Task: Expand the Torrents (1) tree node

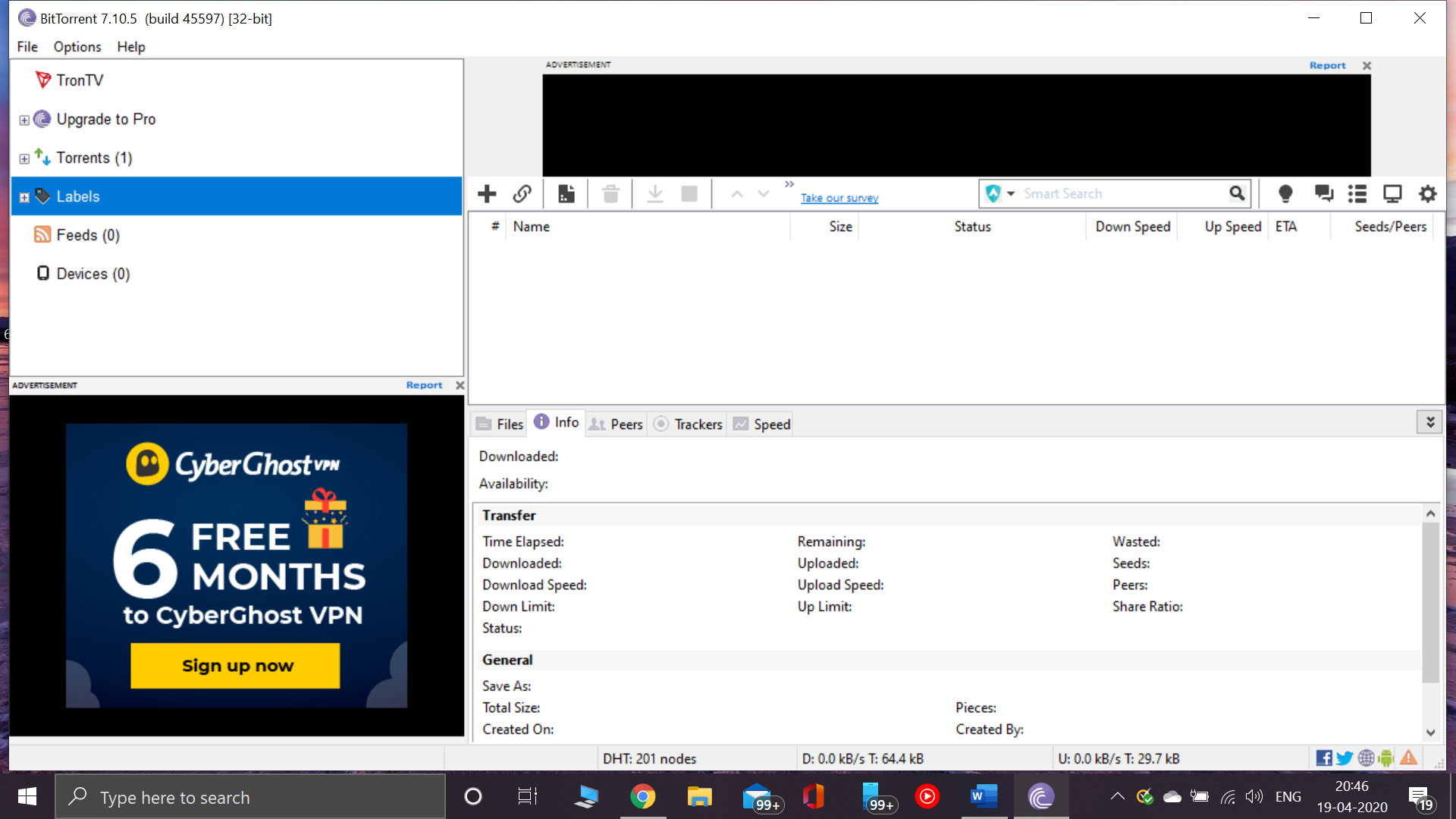Action: point(24,158)
